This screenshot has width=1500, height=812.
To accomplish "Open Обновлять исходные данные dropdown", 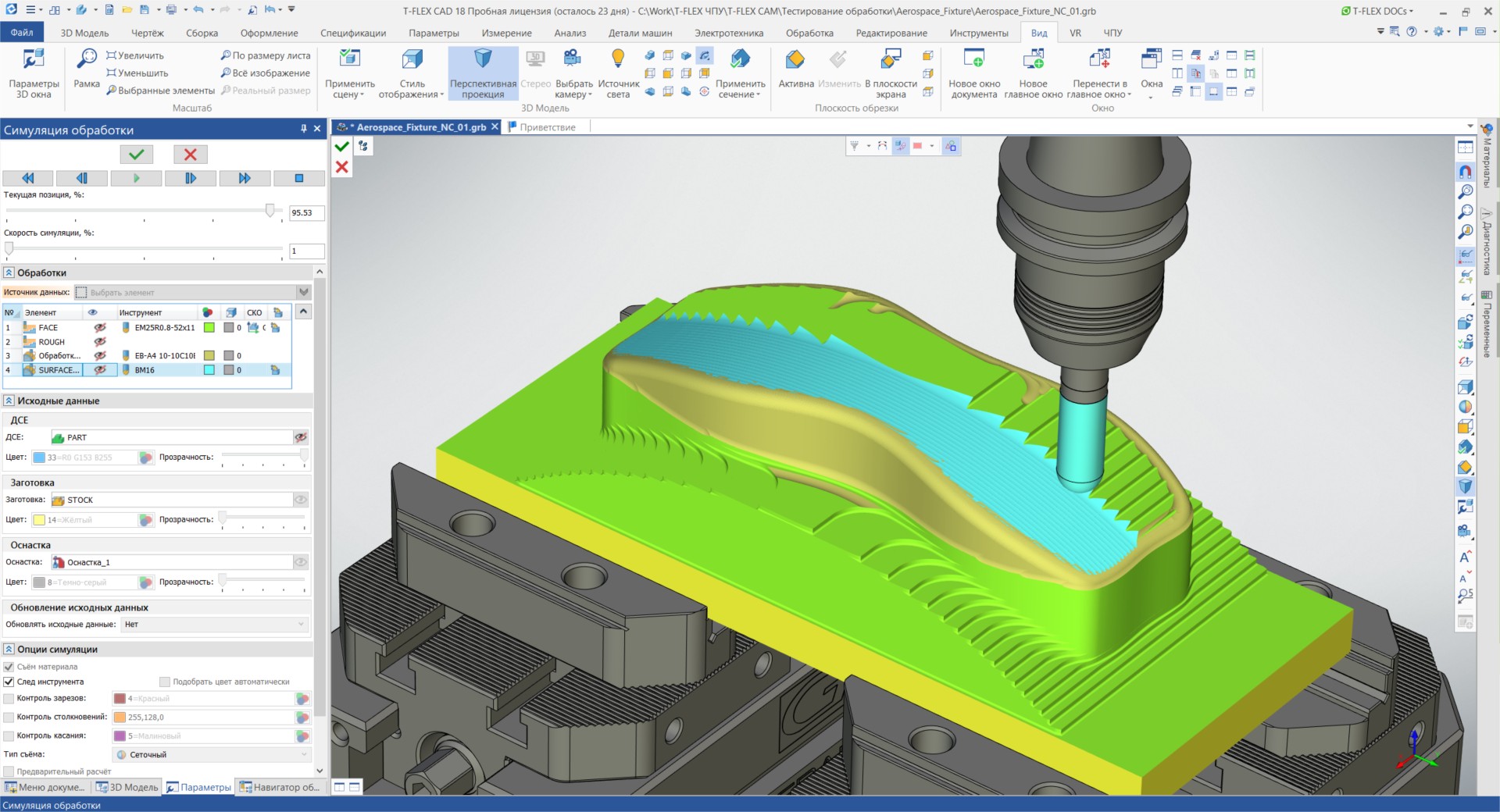I will 215,625.
